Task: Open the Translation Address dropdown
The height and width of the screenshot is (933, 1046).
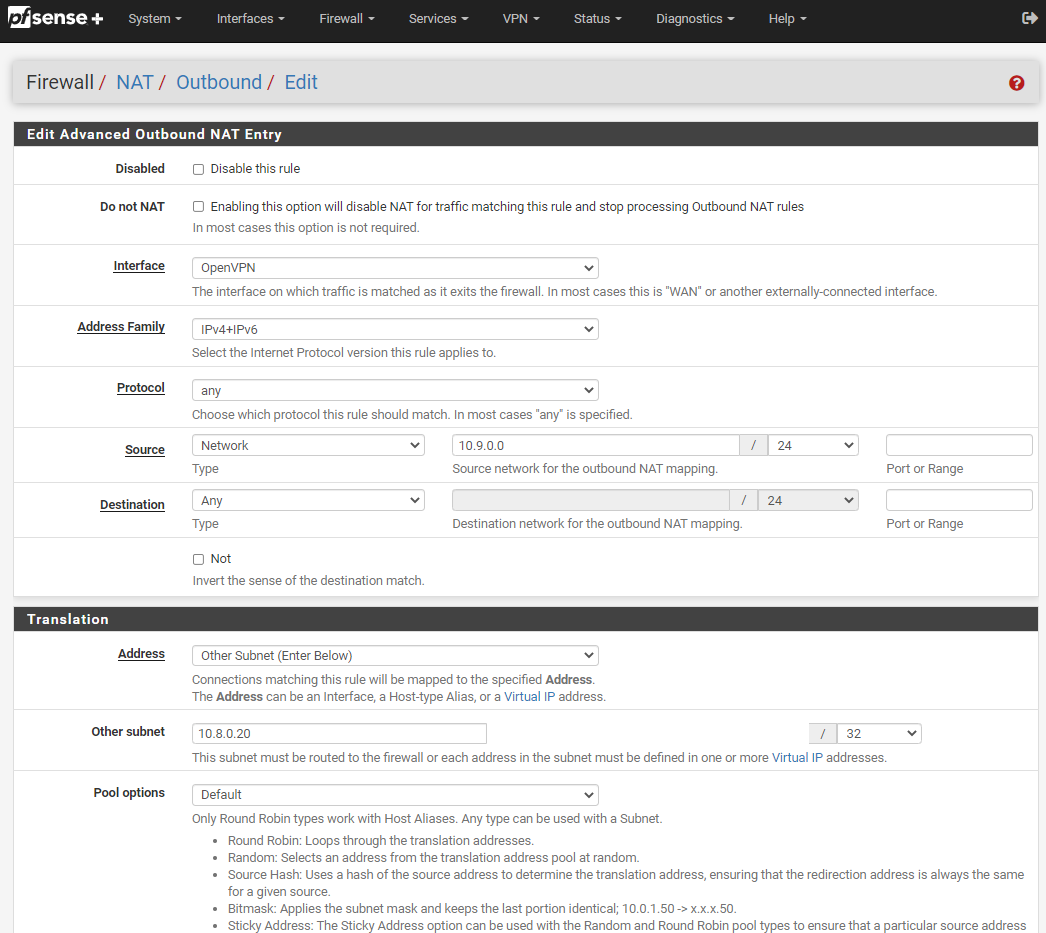Action: coord(395,656)
